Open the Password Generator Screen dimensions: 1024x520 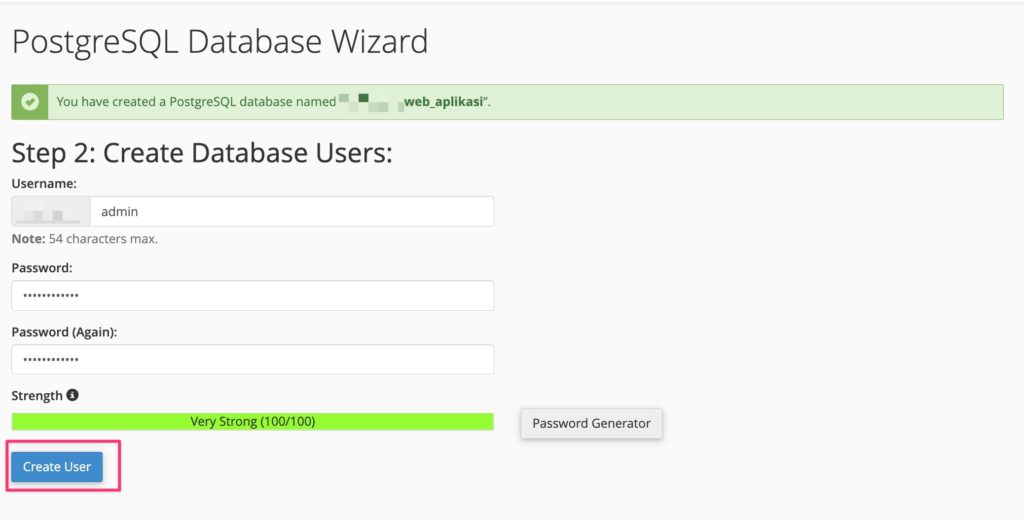[591, 423]
